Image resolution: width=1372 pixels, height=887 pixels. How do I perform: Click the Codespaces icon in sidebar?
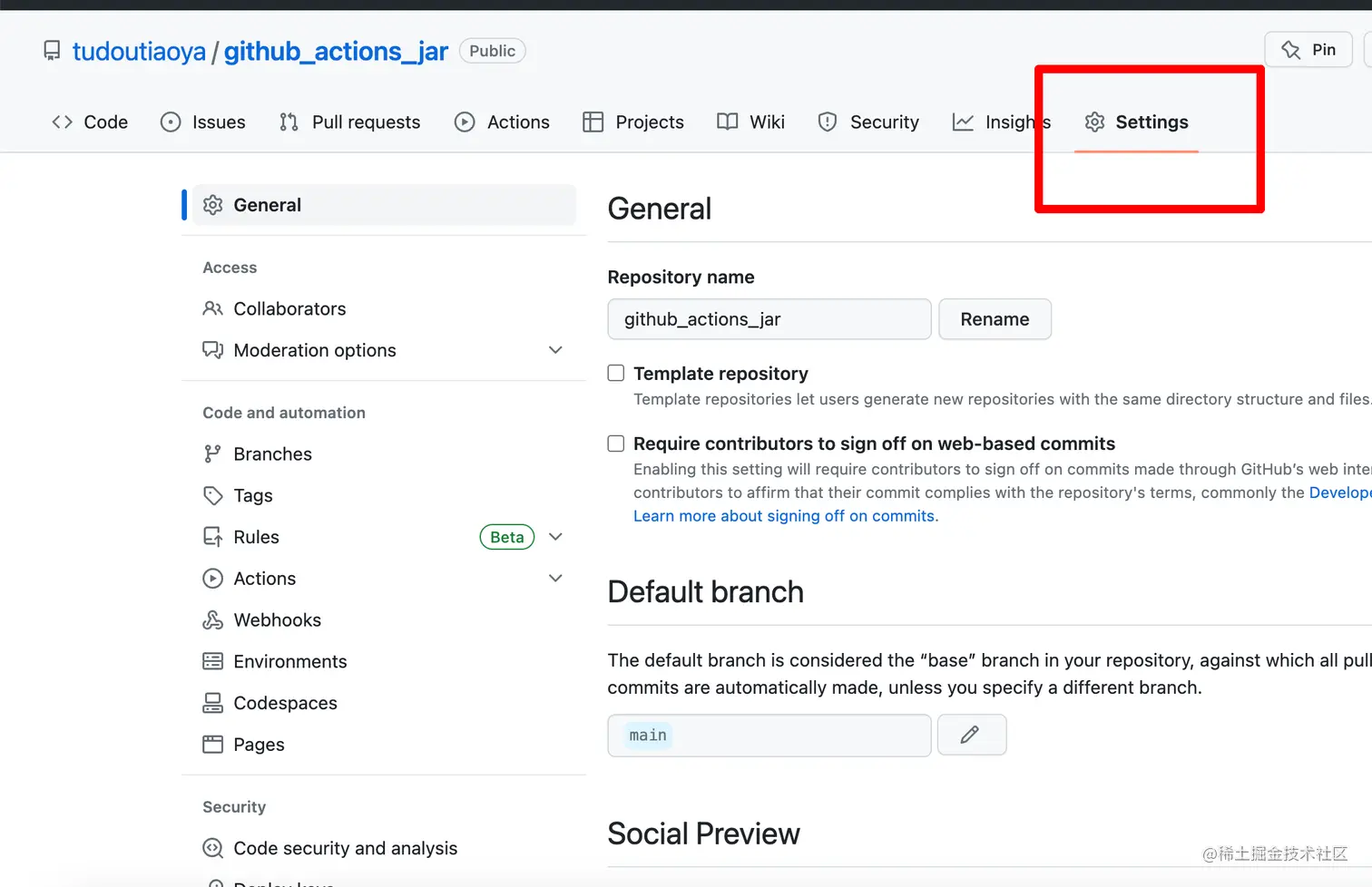[213, 703]
